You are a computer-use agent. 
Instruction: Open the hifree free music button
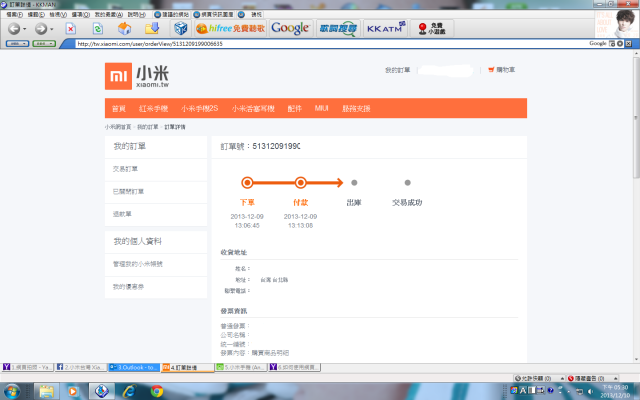[231, 28]
